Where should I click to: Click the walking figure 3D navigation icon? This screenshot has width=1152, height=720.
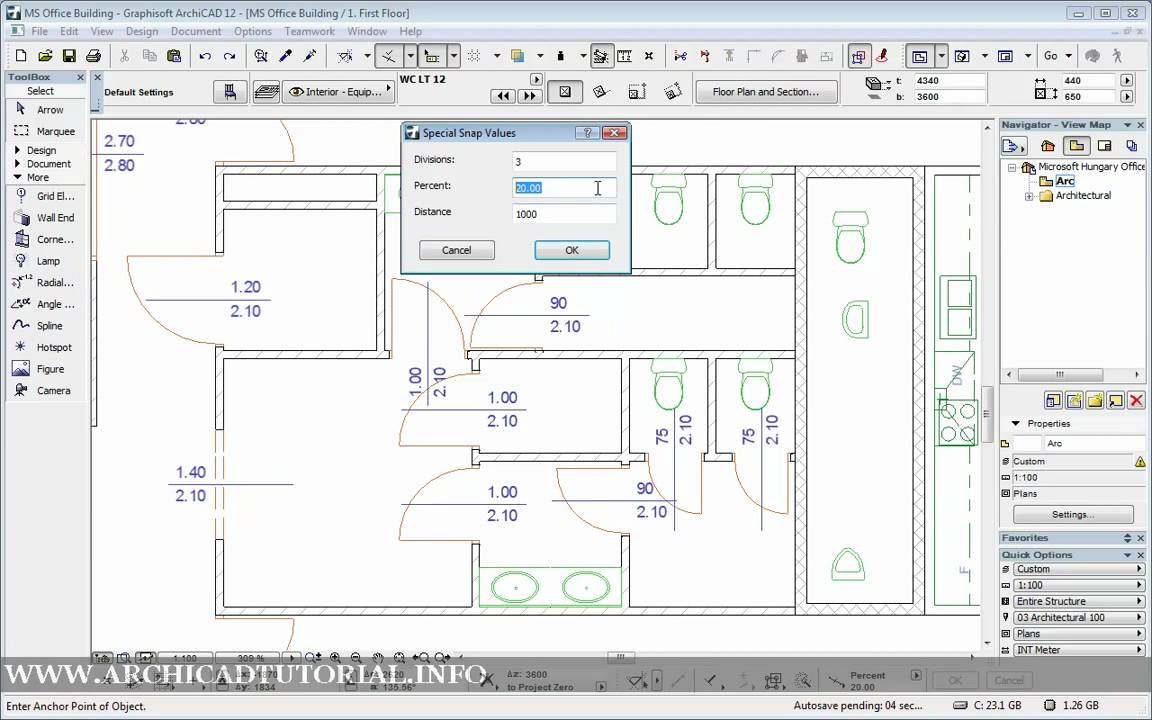pos(1117,56)
